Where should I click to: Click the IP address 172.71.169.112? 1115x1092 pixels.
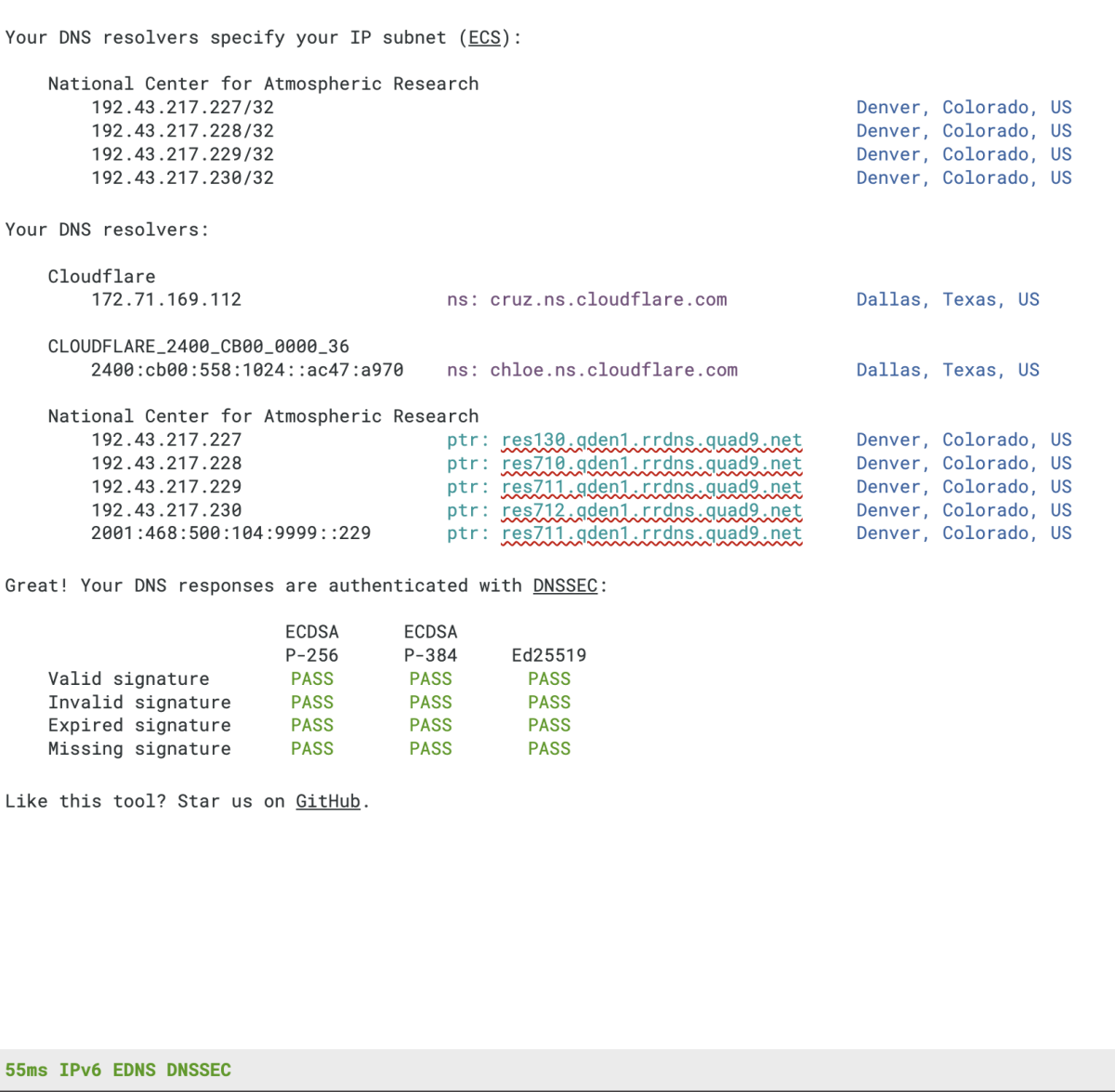(166, 300)
